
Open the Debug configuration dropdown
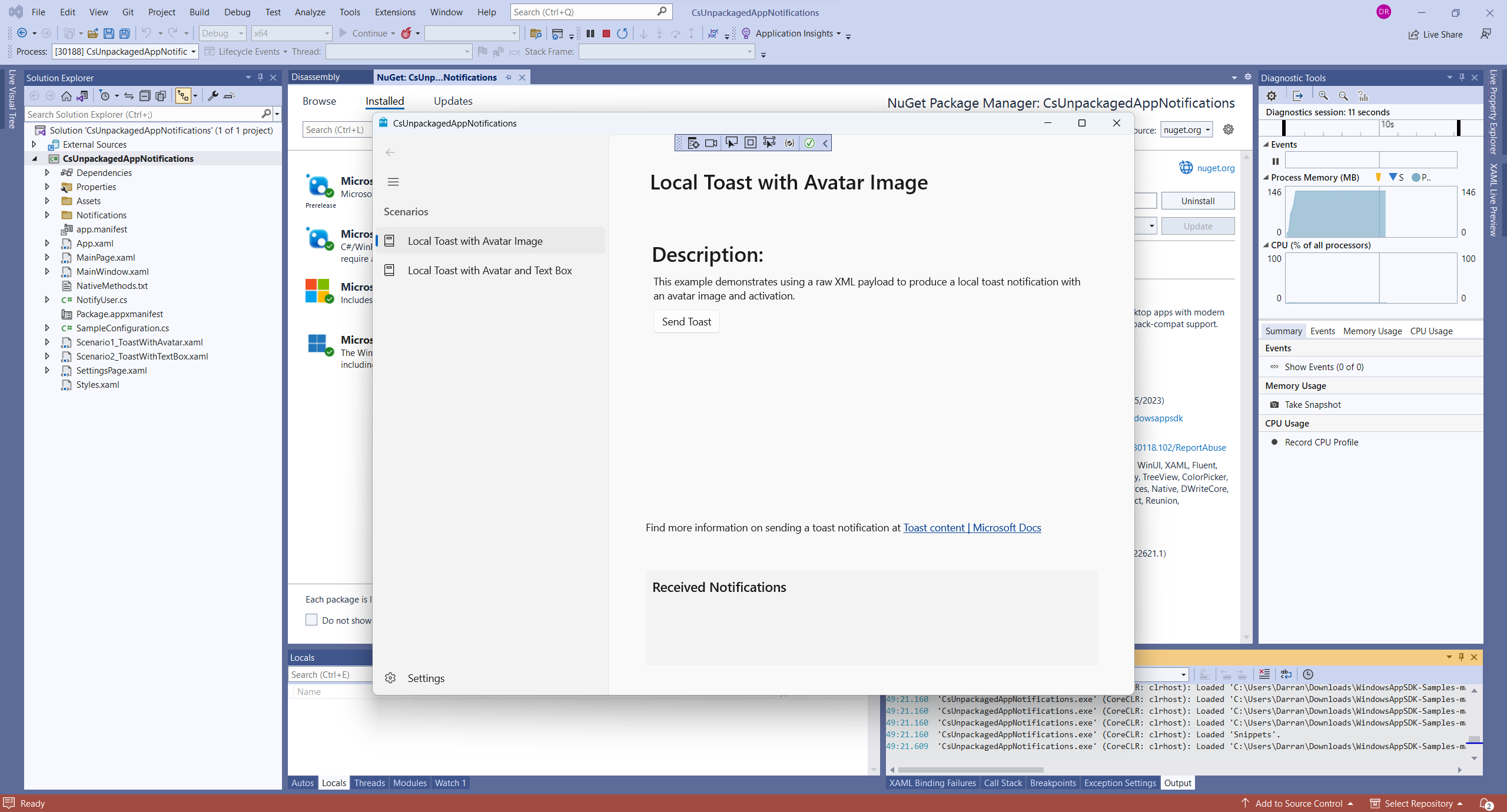click(223, 34)
